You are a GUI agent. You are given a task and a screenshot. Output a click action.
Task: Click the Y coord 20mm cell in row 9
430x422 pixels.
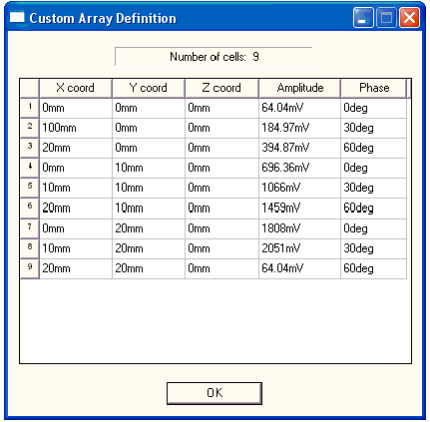coord(149,269)
